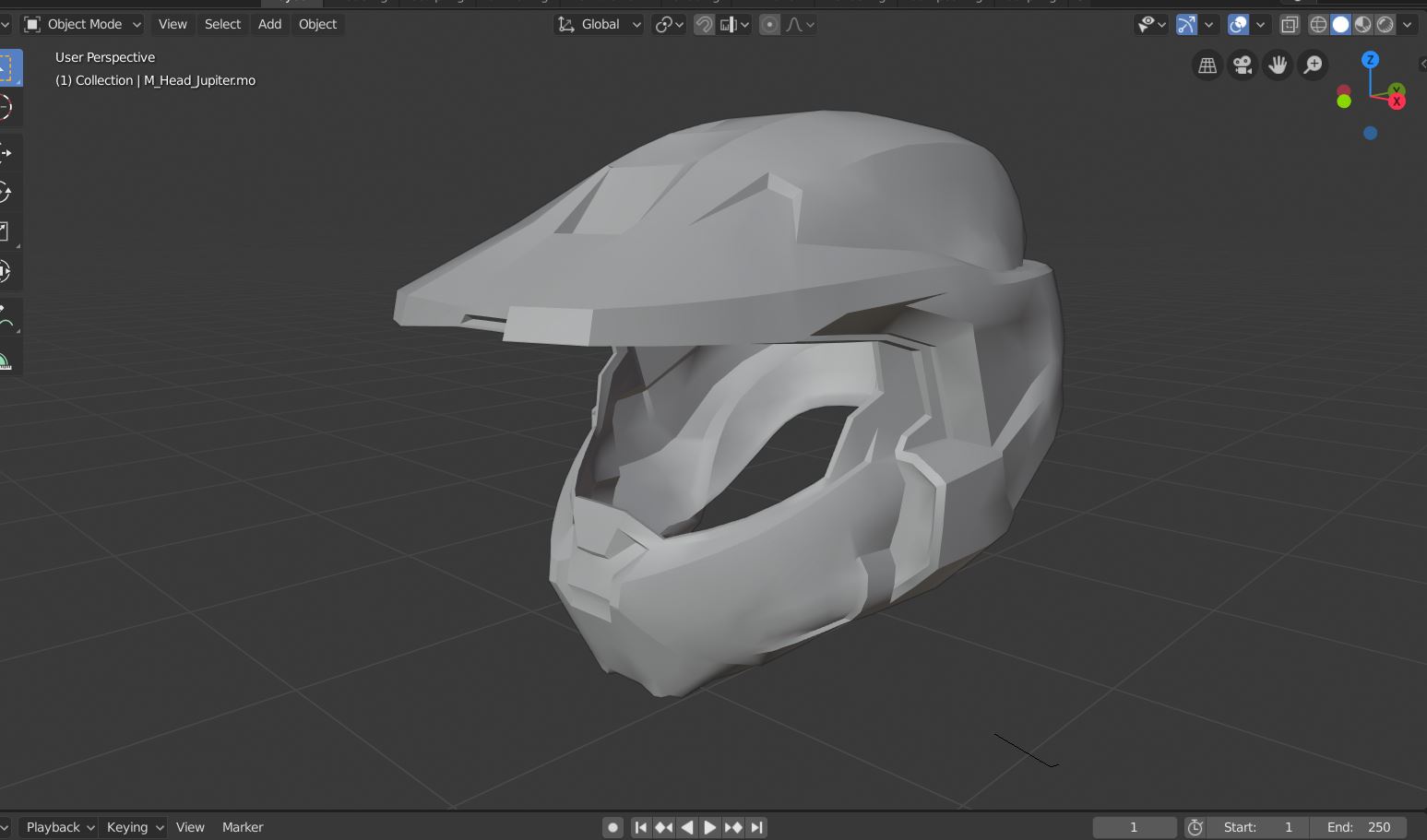Open the Object Mode dropdown
This screenshot has height=840, width=1427.
tap(83, 25)
